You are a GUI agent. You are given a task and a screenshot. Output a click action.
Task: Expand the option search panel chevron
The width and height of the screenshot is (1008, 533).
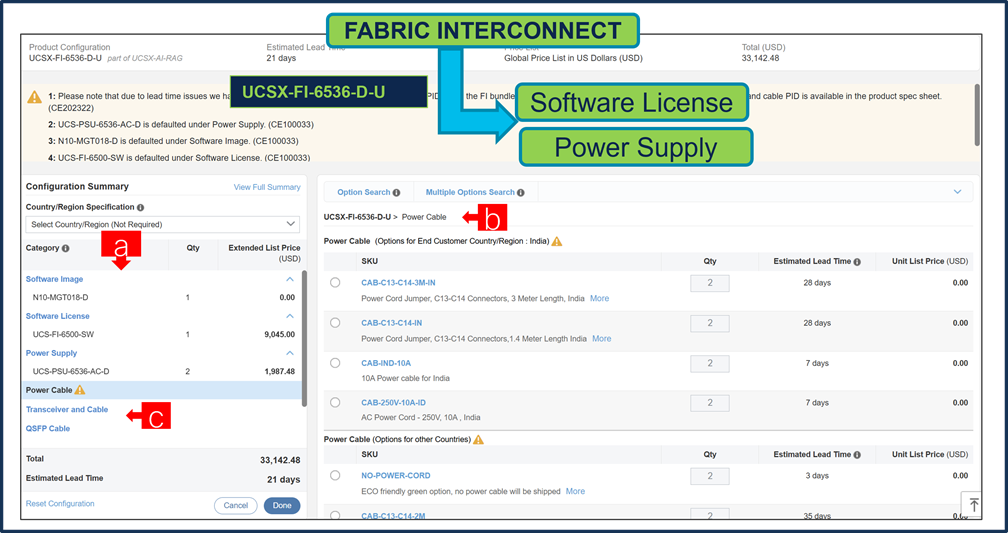click(957, 192)
